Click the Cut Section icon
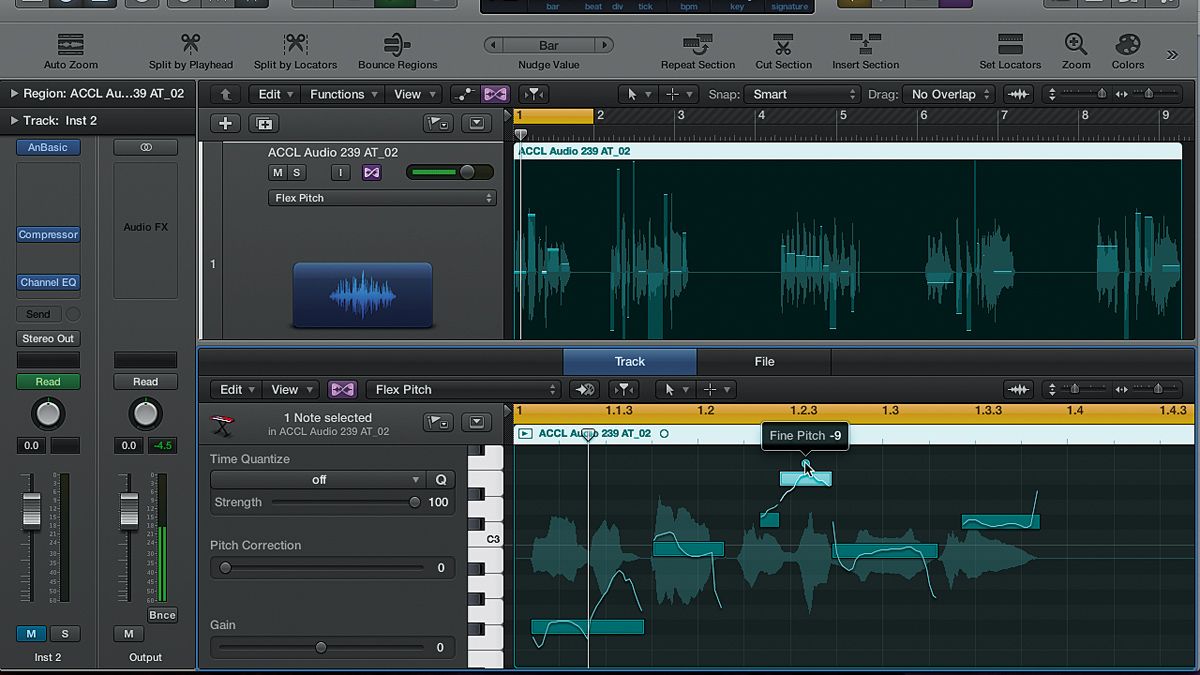The height and width of the screenshot is (675, 1200). [783, 50]
